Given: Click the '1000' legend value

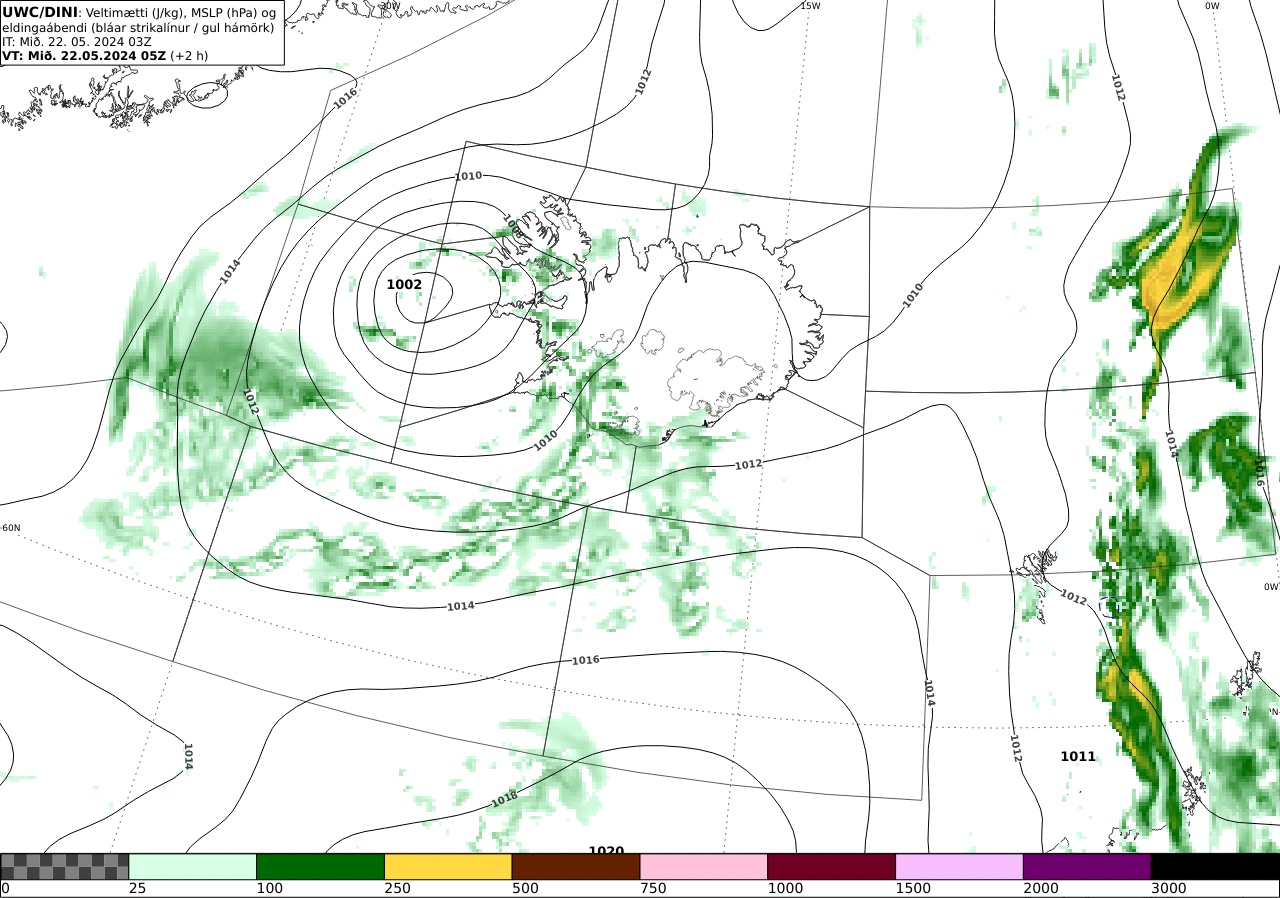Looking at the screenshot, I should point(785,888).
